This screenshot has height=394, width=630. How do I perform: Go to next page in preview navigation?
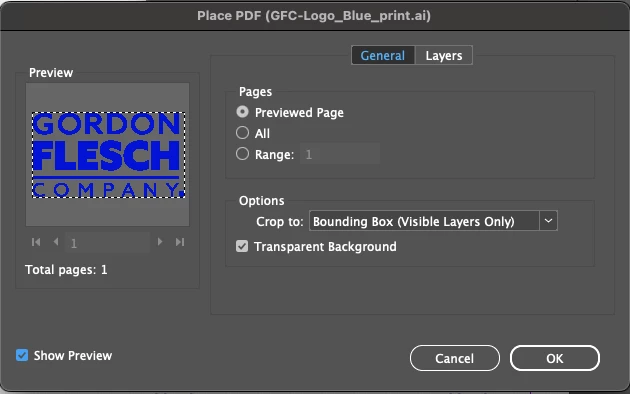[160, 242]
